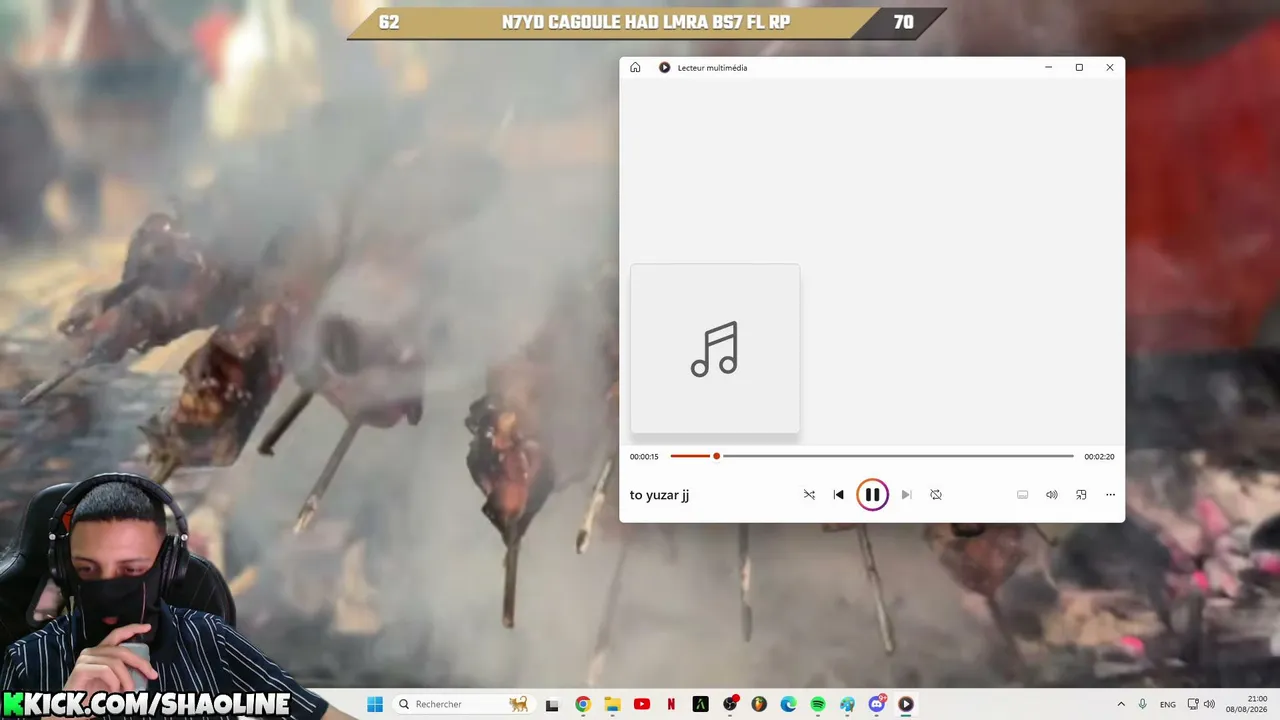Go to the media player home icon
This screenshot has width=1280, height=720.
click(x=635, y=68)
